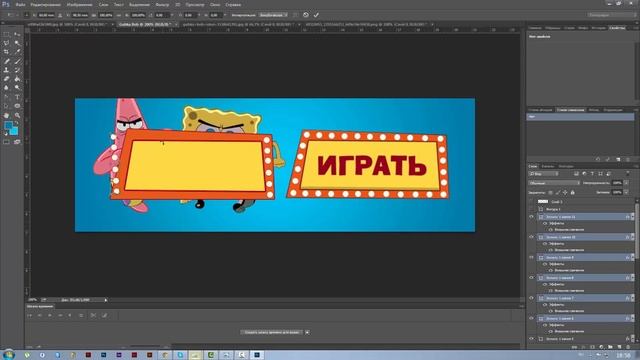Hide the Эллипс 1 копия 11 layer

[531, 217]
